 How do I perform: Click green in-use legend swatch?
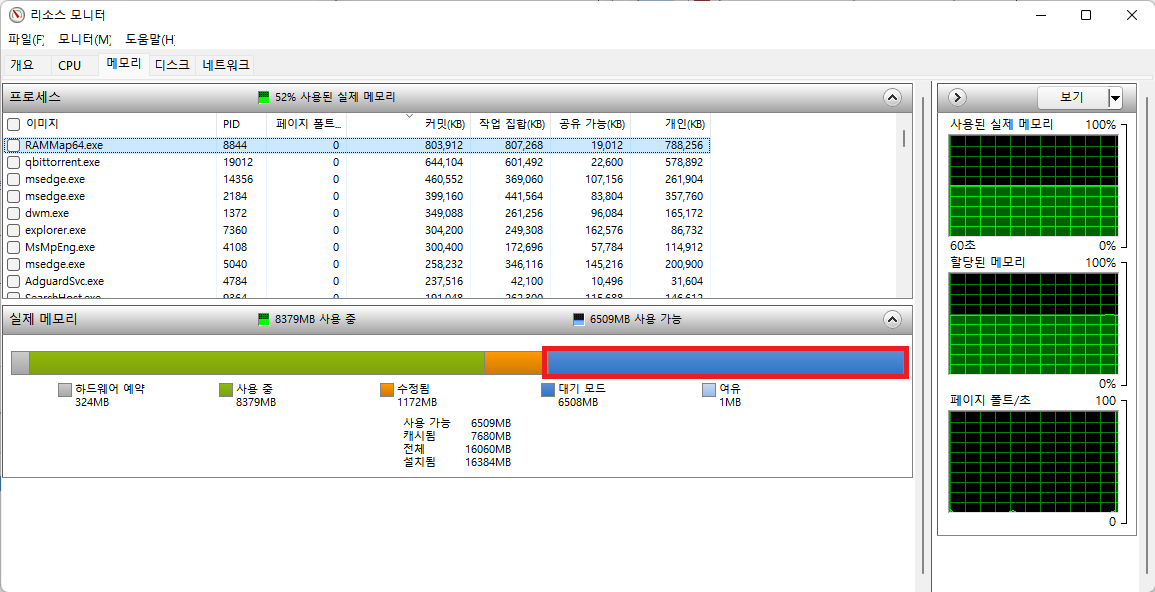(x=226, y=390)
